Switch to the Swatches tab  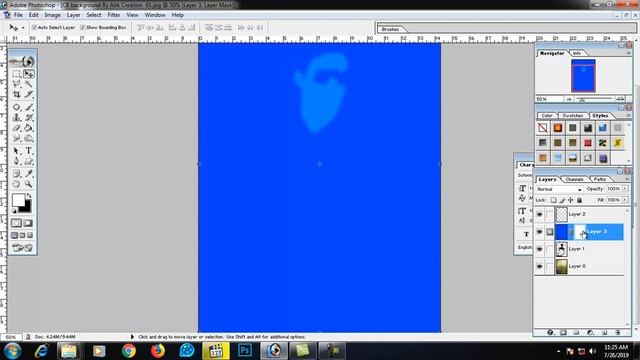pos(573,116)
